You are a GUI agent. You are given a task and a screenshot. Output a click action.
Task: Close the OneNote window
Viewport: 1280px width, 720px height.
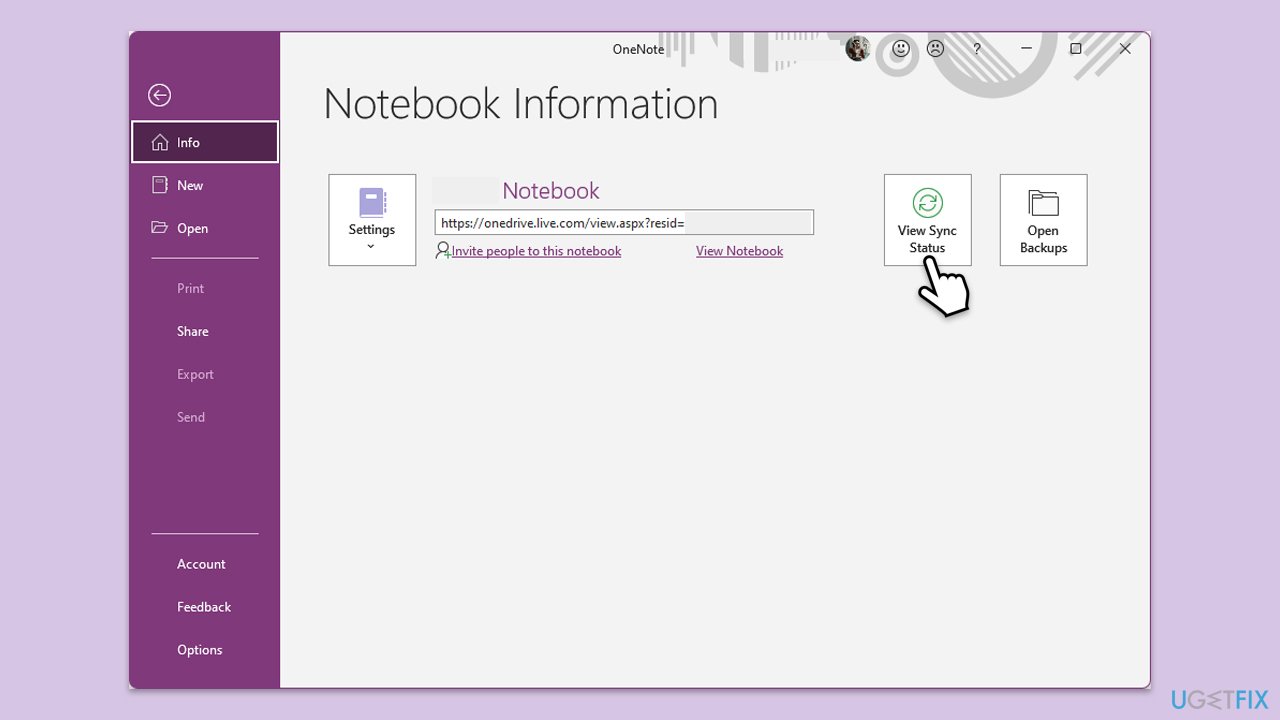pyautogui.click(x=1125, y=48)
